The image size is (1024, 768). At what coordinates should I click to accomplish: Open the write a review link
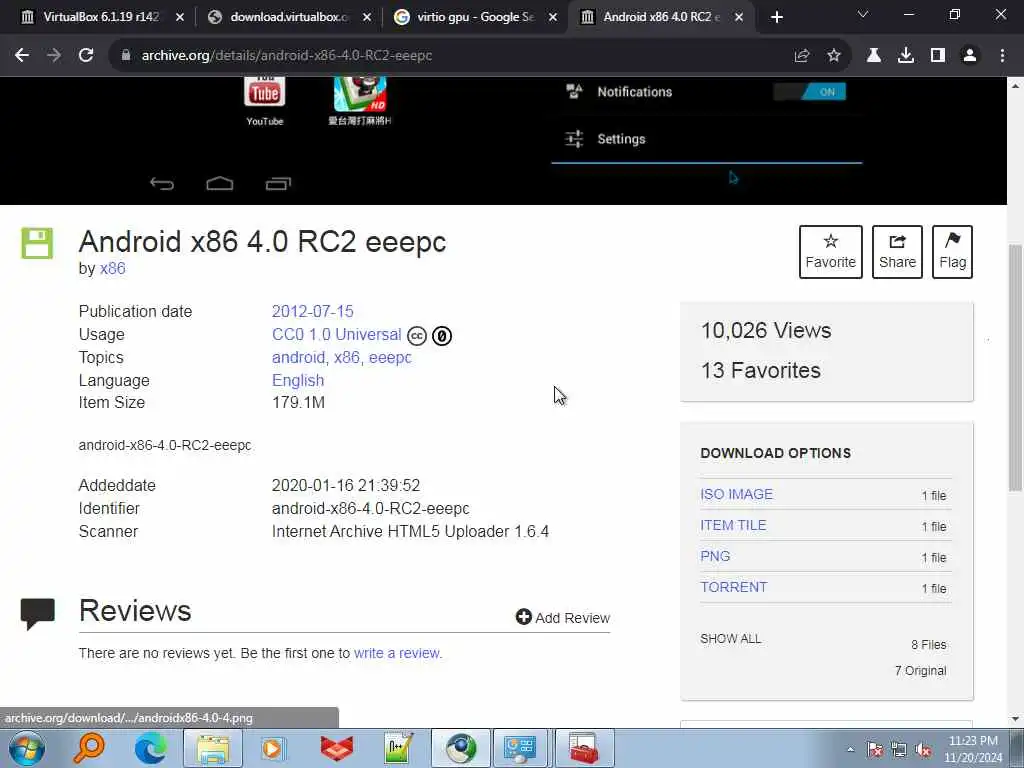click(x=396, y=653)
